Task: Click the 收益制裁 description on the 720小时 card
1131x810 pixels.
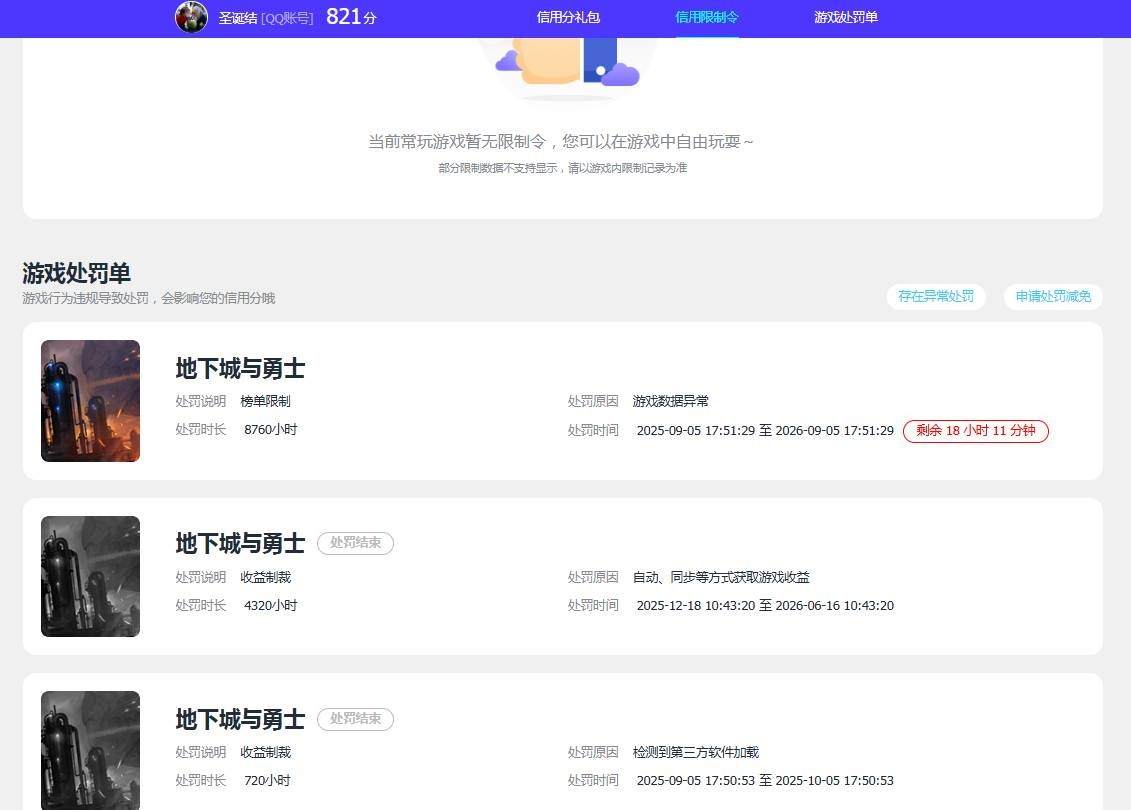Action: (265, 752)
